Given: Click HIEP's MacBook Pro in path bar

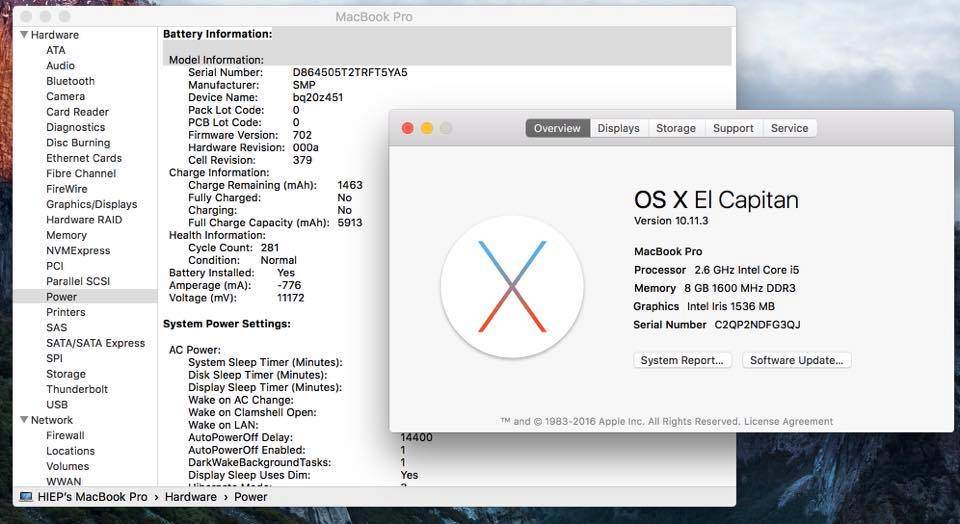Looking at the screenshot, I should [x=92, y=496].
